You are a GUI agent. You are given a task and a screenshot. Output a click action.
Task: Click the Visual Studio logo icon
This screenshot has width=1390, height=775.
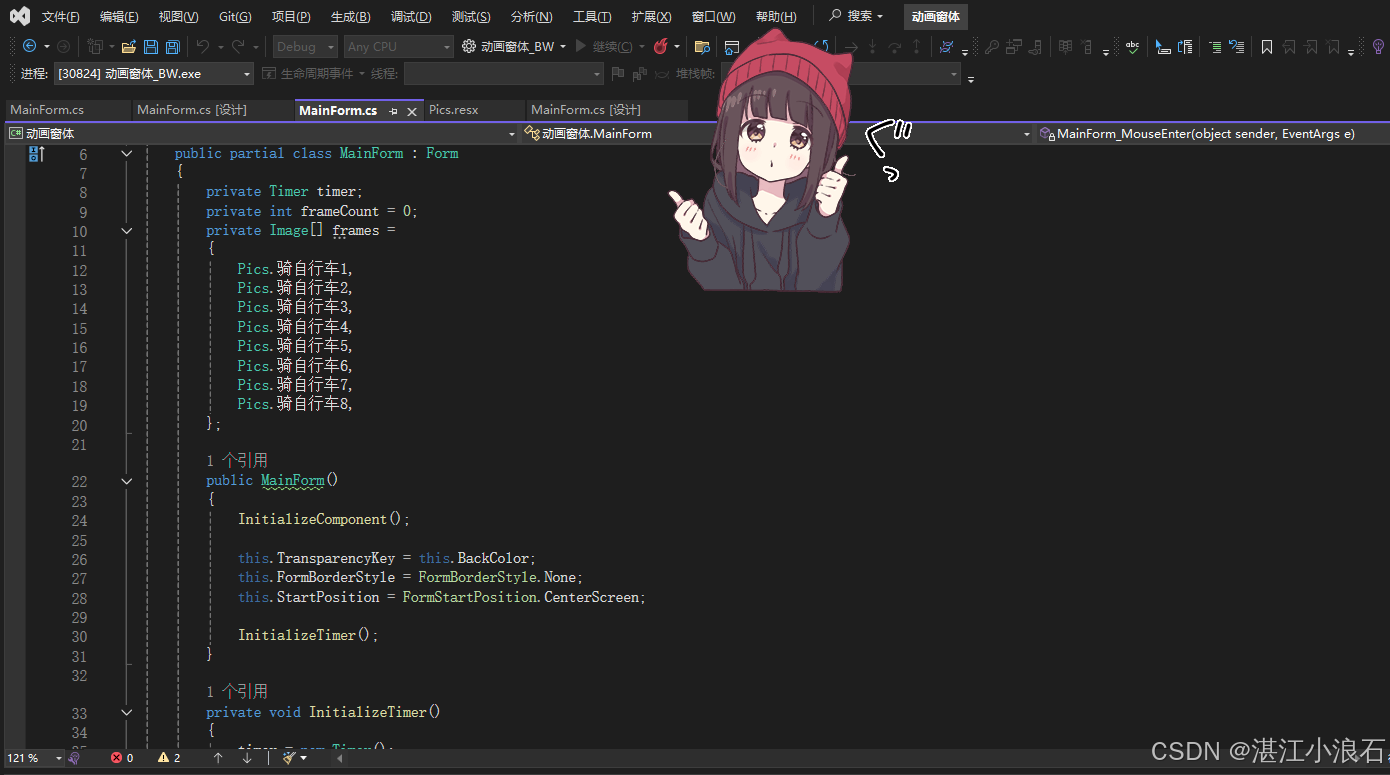[20, 16]
